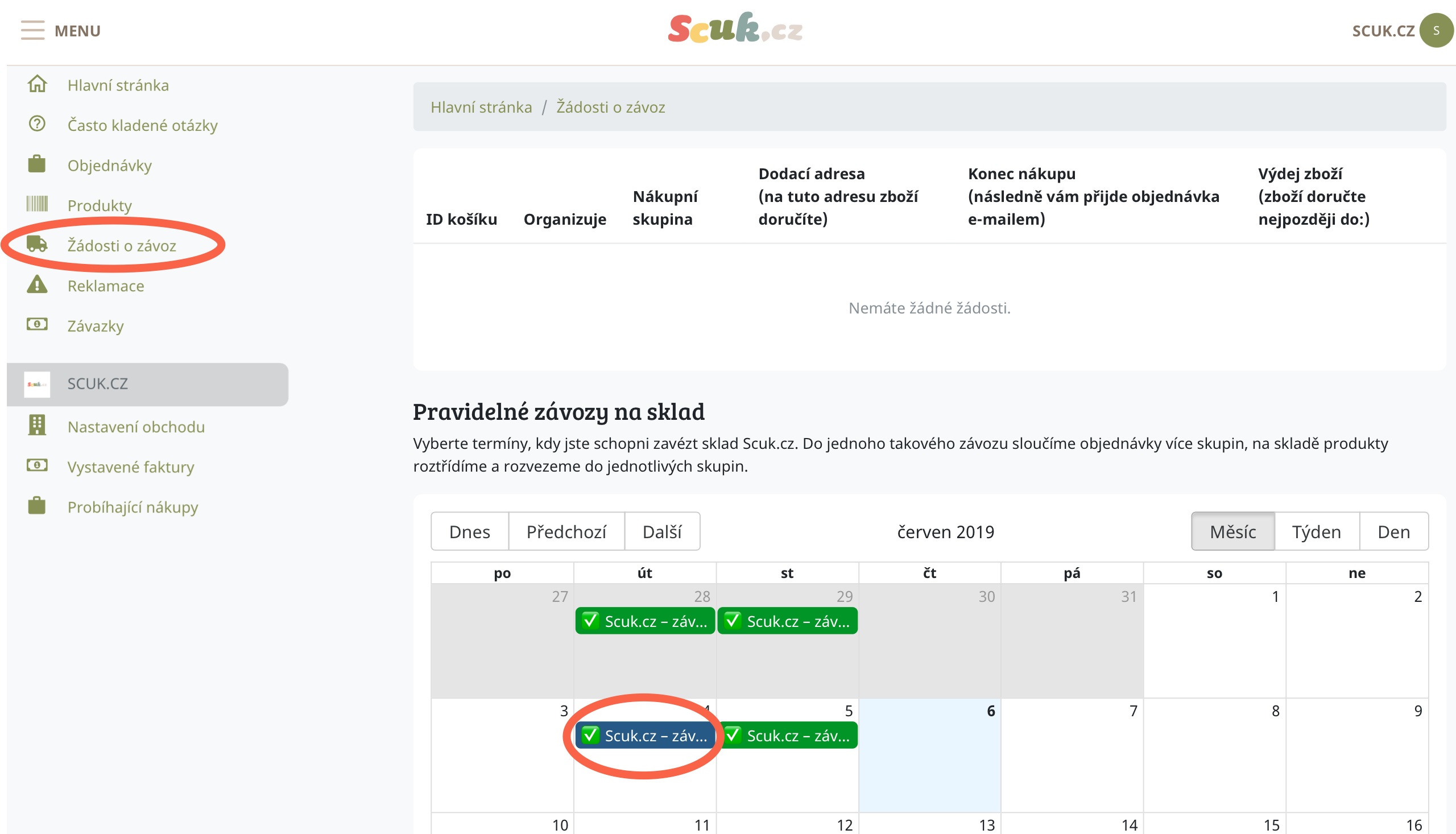The image size is (1456, 834).
Task: Click day number 30 in the grey row
Action: [x=987, y=596]
